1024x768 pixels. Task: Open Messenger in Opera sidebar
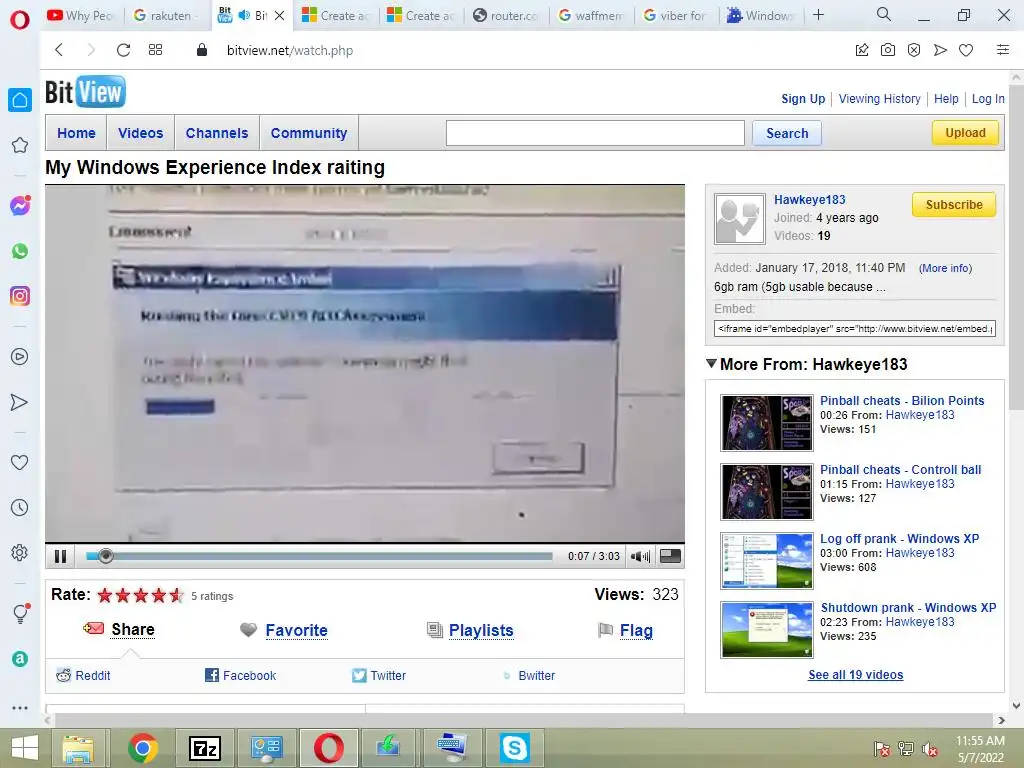click(x=20, y=206)
